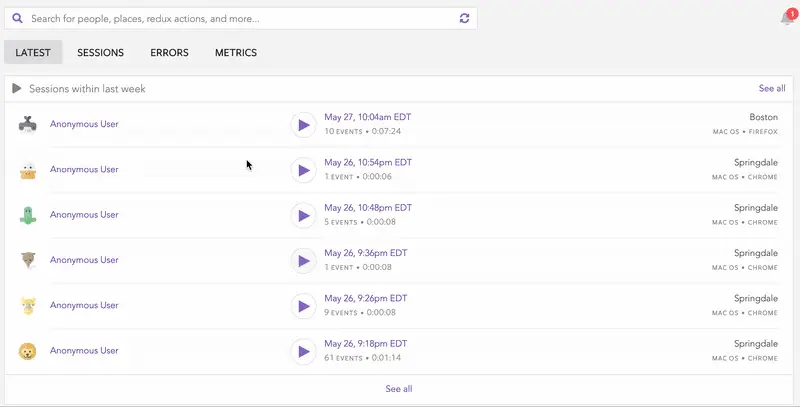Click See all link at top right
Viewport: 800px width, 407px height.
[771, 89]
